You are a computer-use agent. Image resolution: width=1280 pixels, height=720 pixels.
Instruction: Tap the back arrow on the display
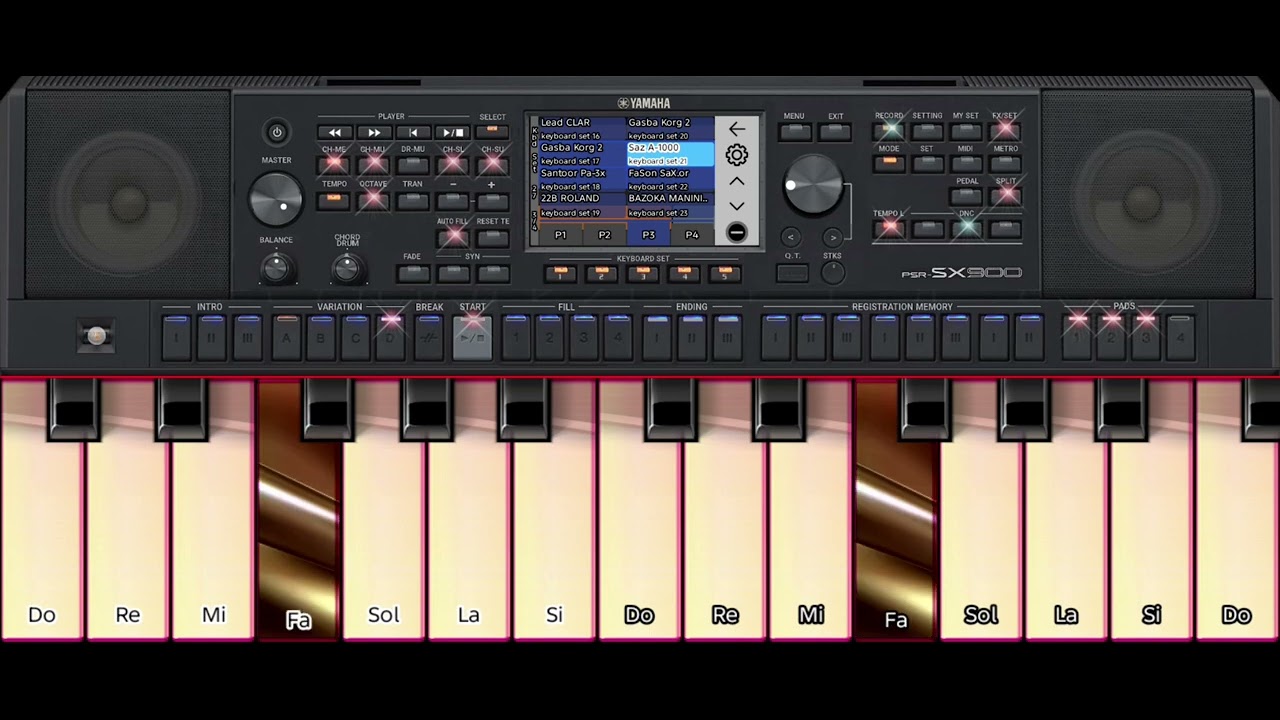737,129
